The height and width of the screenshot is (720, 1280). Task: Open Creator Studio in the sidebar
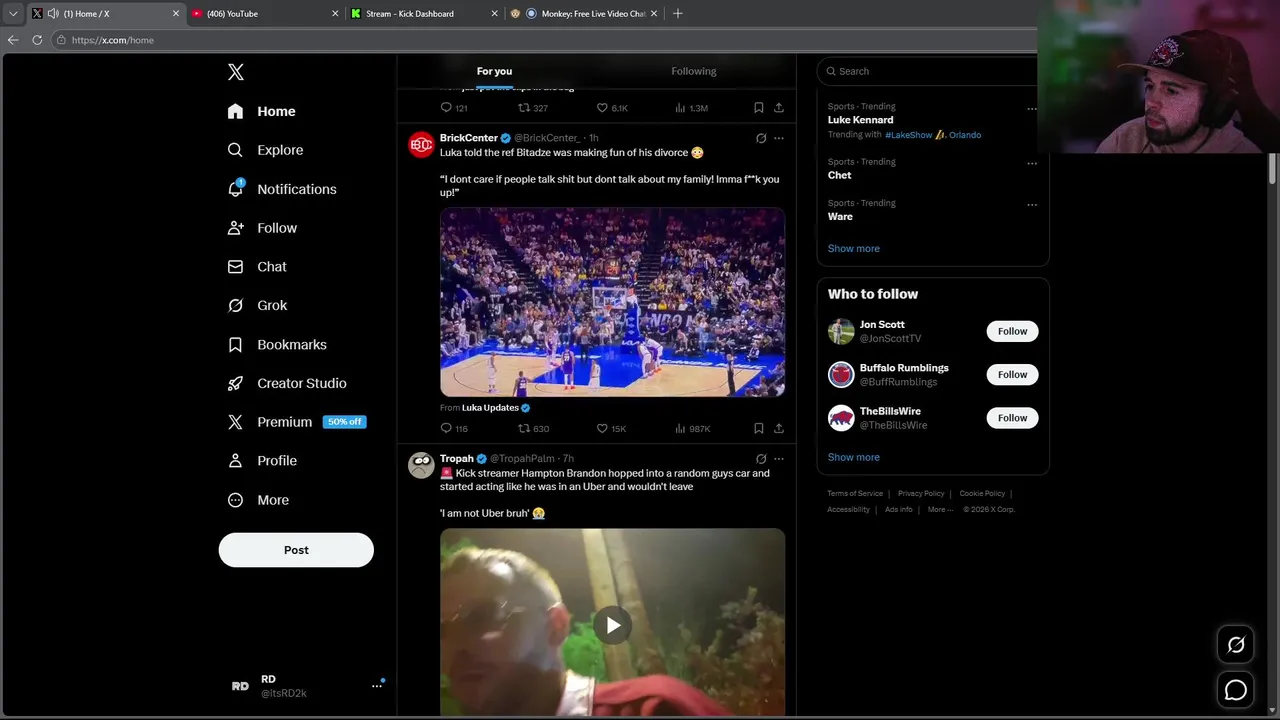click(x=287, y=384)
